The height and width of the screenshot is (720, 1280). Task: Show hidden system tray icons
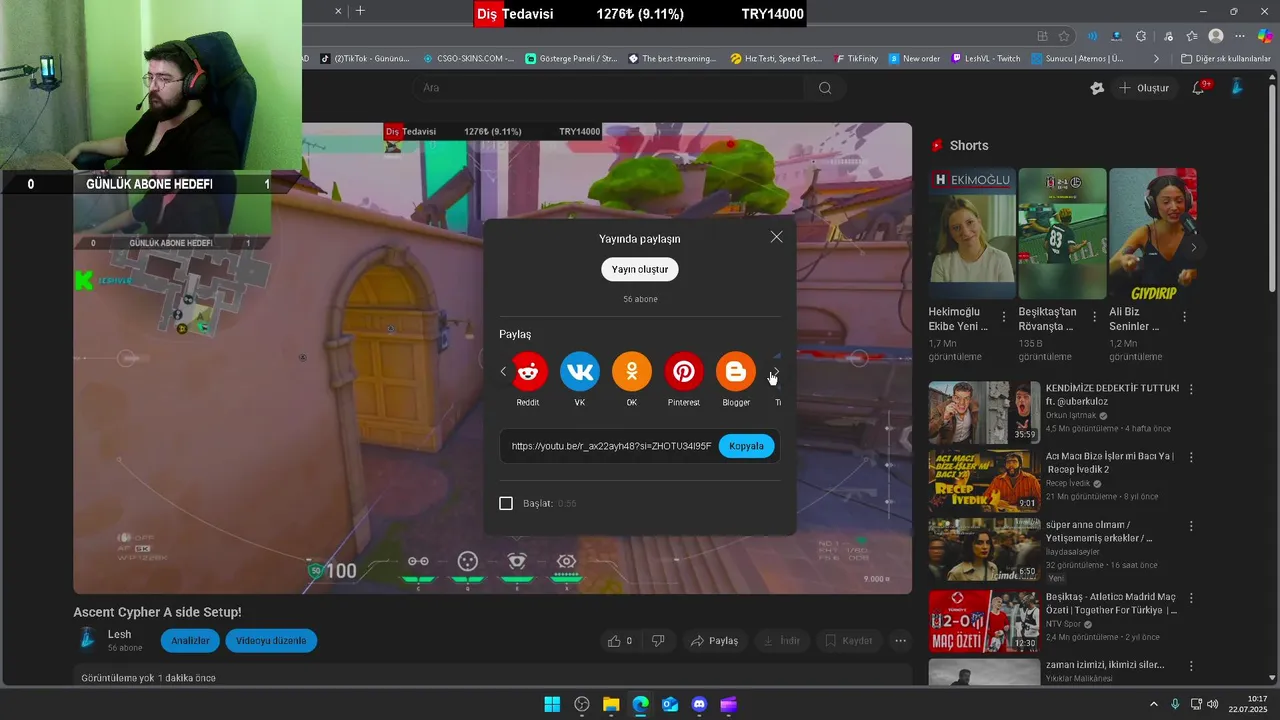click(1153, 704)
